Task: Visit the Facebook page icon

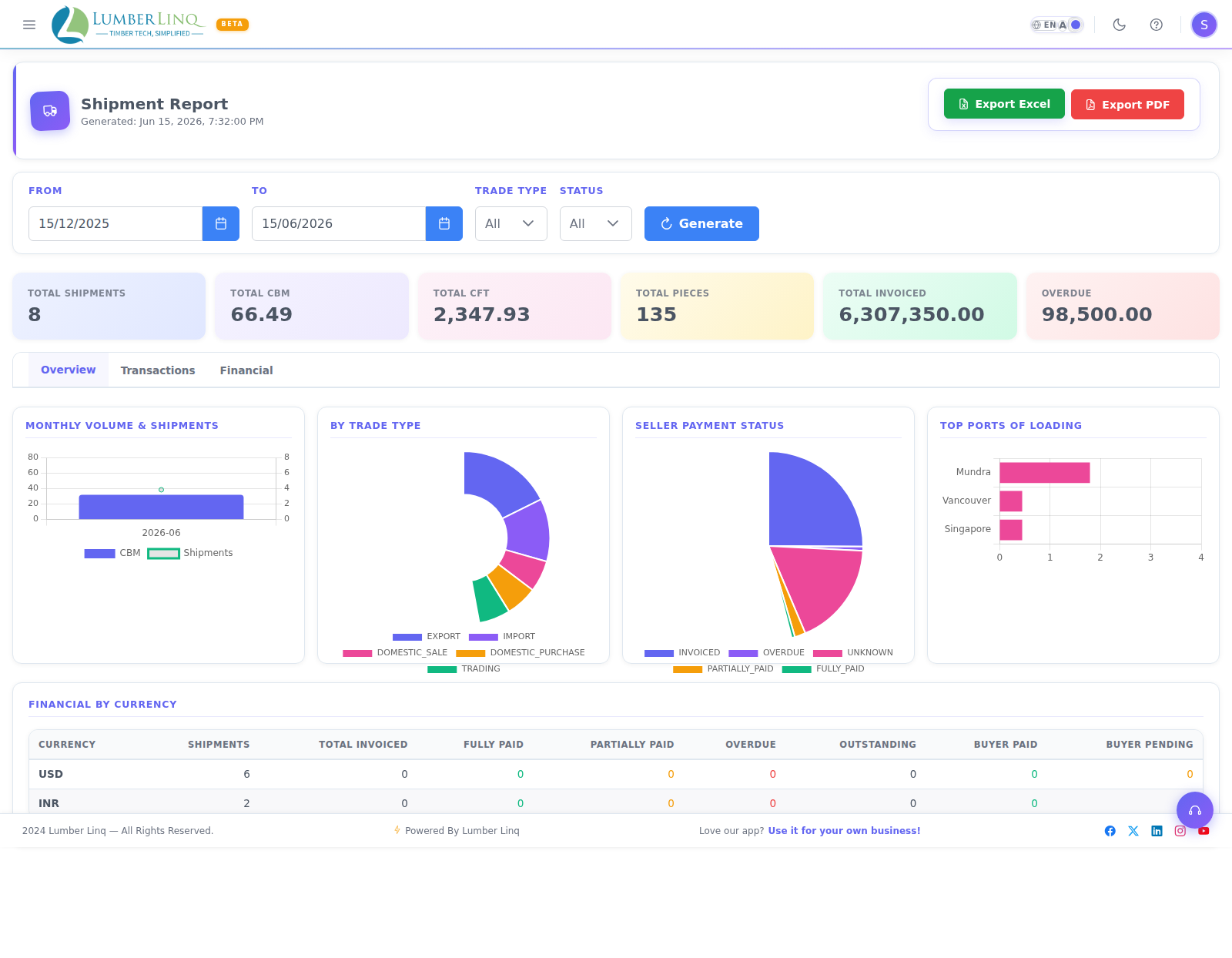Action: click(1110, 831)
